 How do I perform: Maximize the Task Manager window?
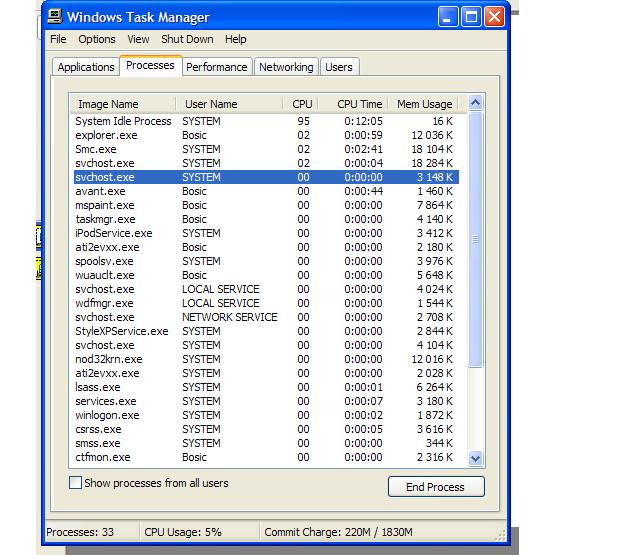click(x=471, y=17)
